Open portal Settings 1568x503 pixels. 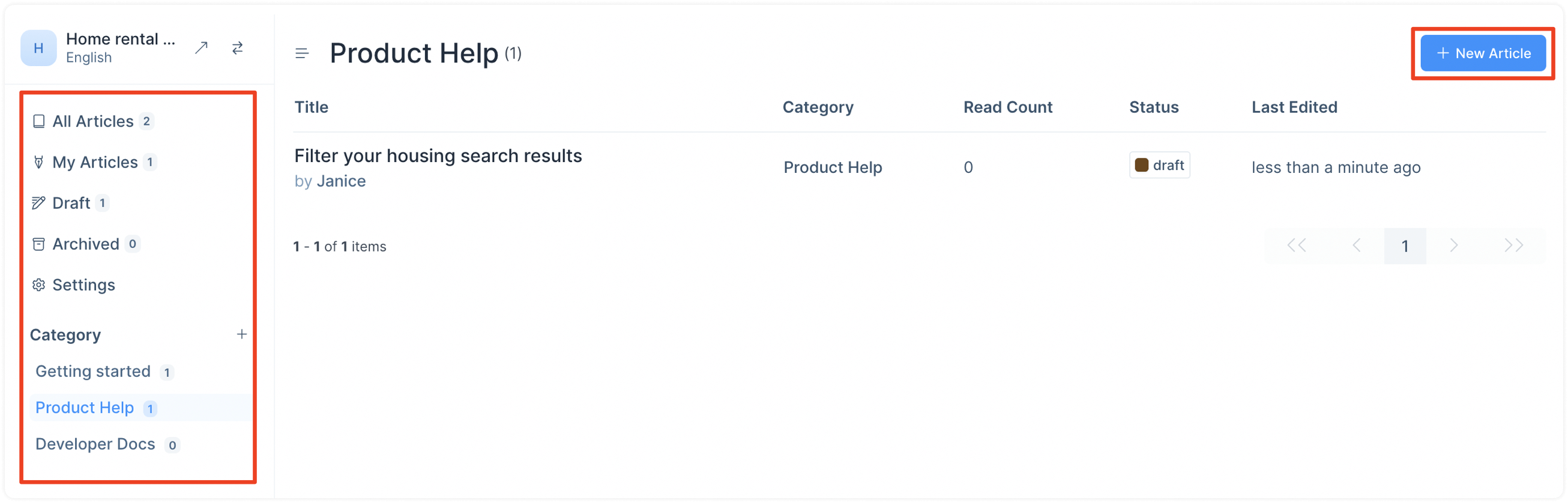(x=74, y=285)
